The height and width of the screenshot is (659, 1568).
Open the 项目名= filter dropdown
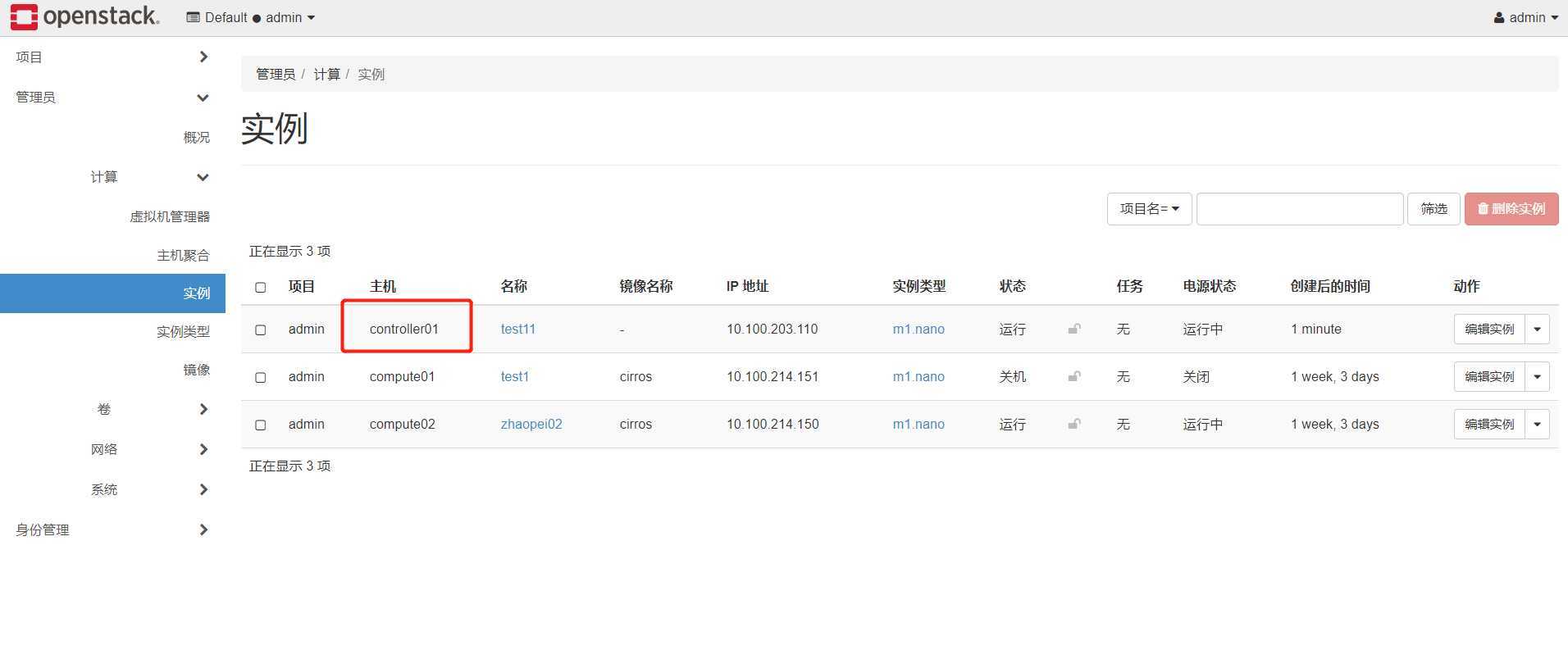1149,209
